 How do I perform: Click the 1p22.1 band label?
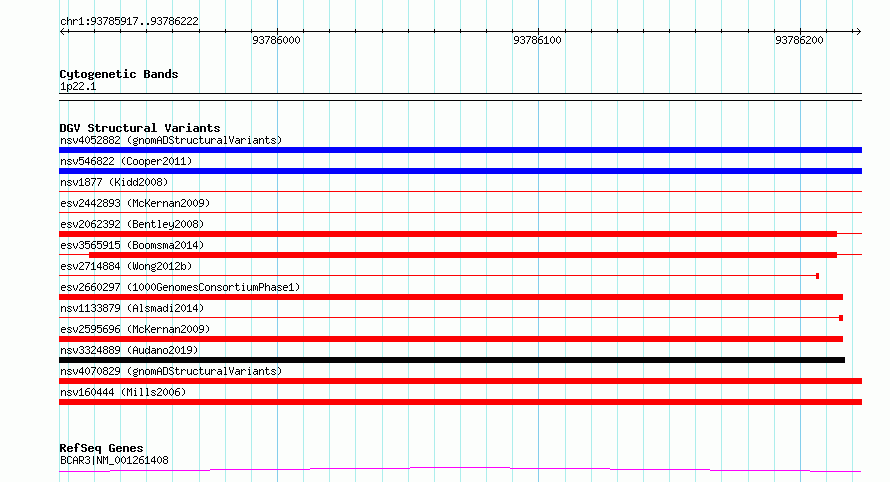[78, 86]
